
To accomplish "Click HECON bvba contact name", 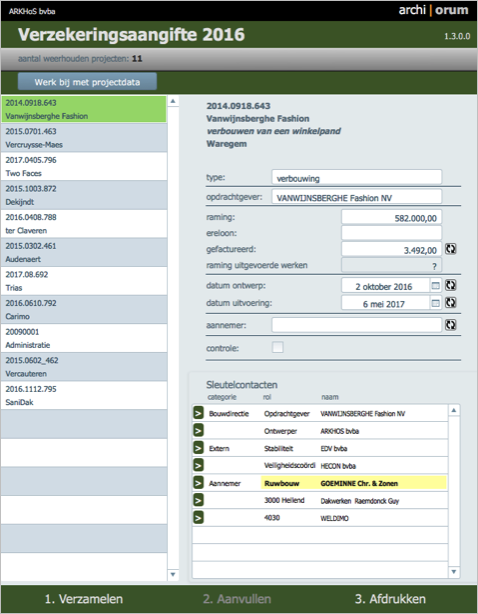I will pos(338,466).
